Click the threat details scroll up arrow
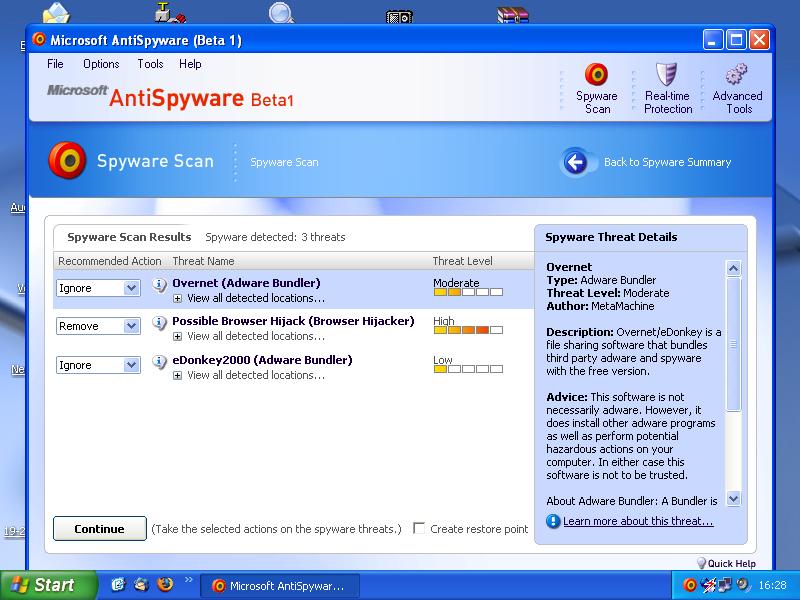The height and width of the screenshot is (600, 800). [733, 268]
